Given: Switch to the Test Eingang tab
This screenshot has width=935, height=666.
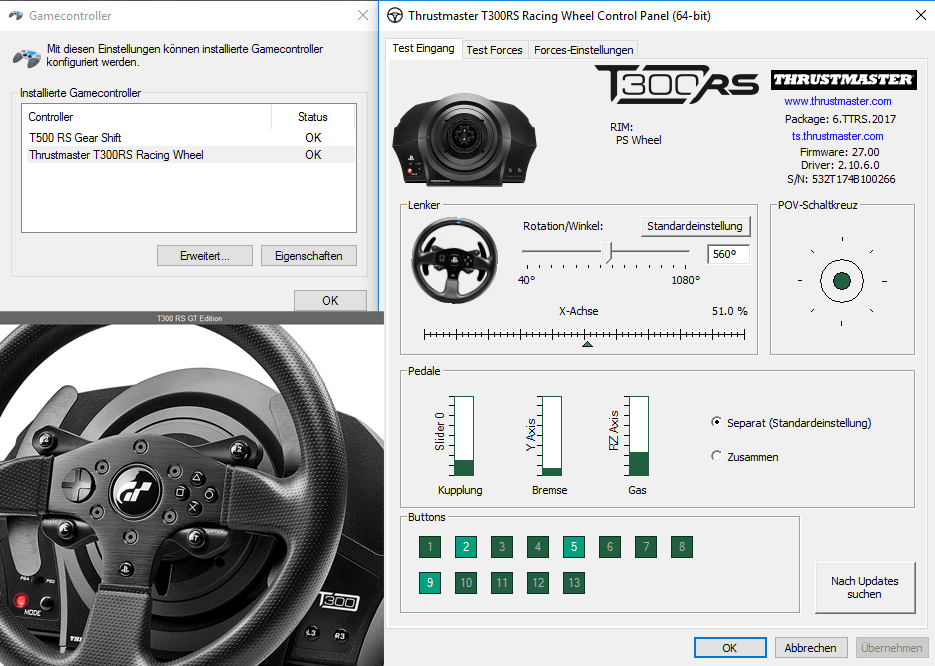Looking at the screenshot, I should click(423, 48).
